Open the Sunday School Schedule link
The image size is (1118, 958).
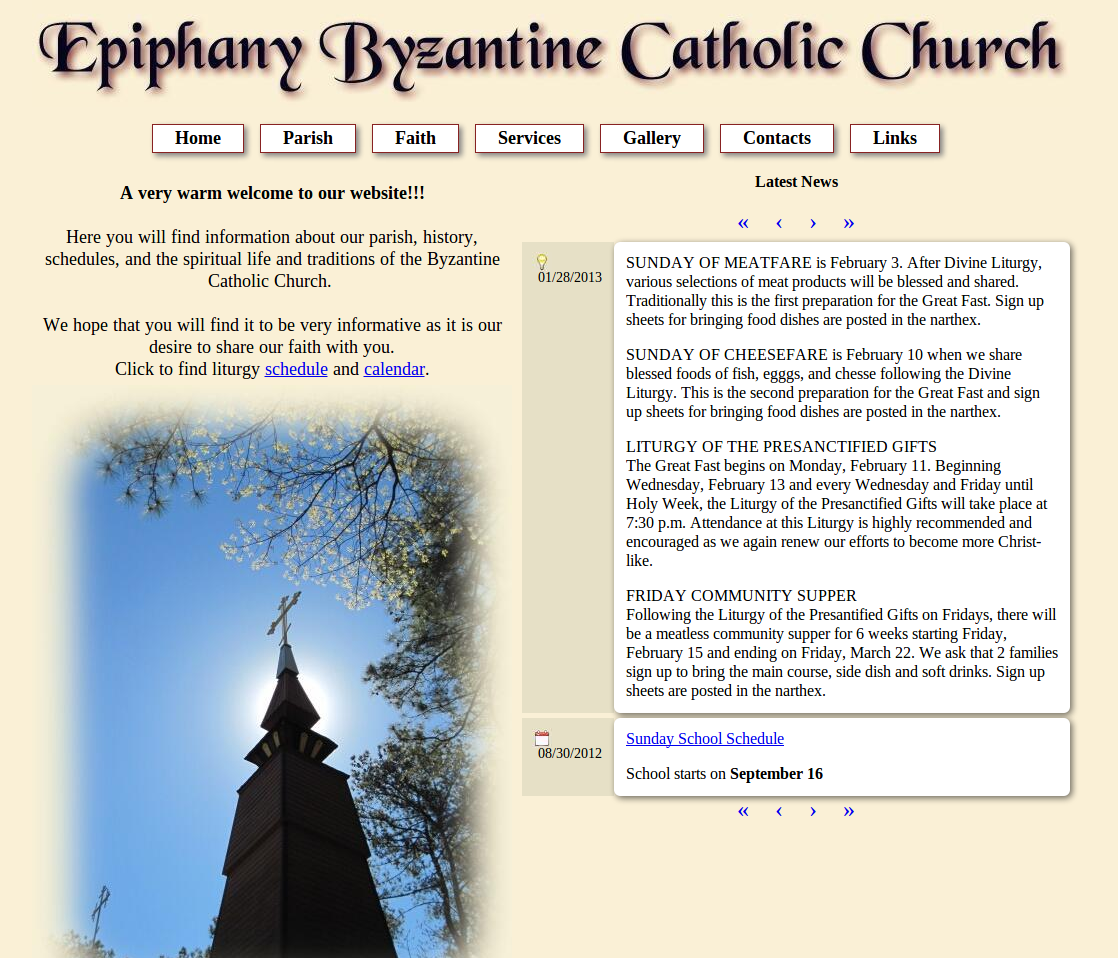pos(704,738)
